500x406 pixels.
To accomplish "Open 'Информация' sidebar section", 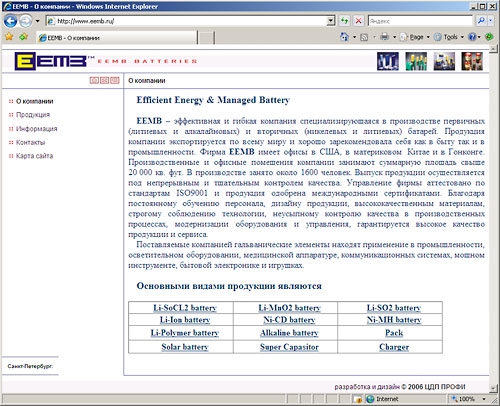I will [37, 129].
